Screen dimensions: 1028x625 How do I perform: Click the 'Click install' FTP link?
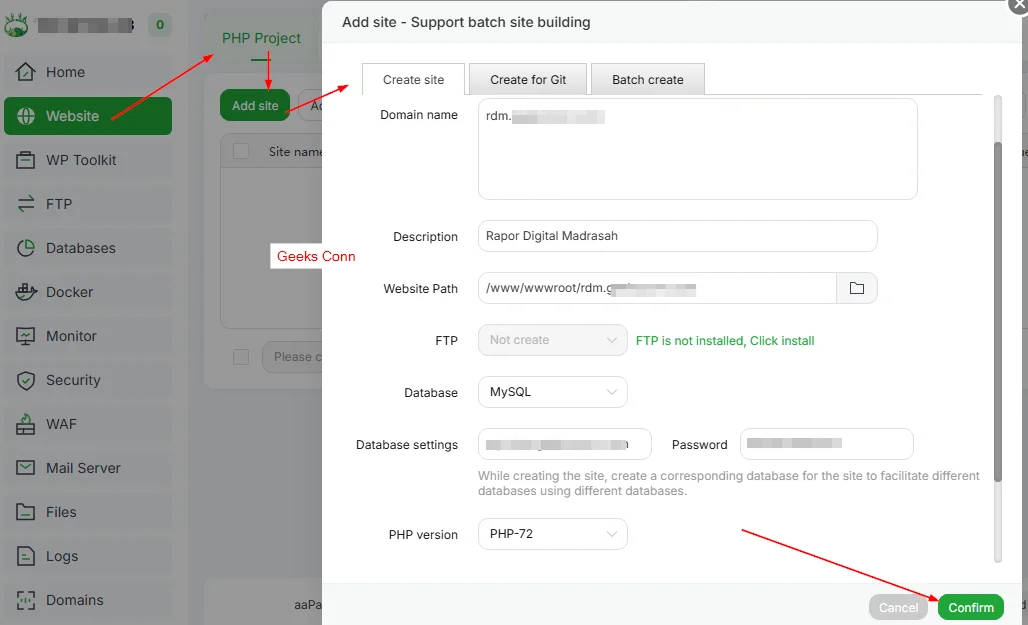coord(782,340)
